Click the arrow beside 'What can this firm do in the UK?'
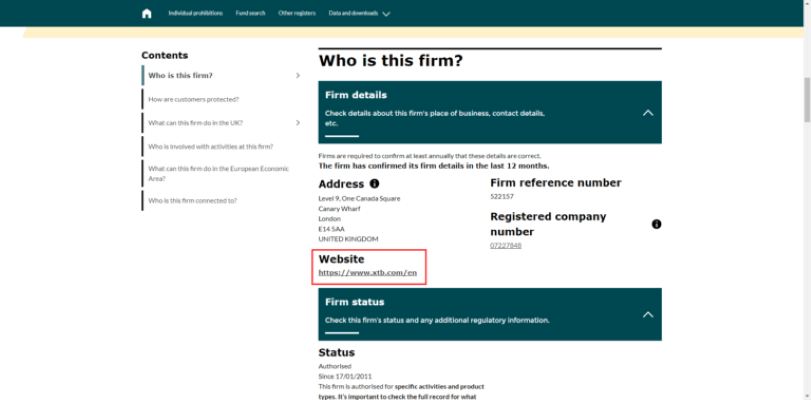Screen dimensions: 811x400 tap(298, 123)
